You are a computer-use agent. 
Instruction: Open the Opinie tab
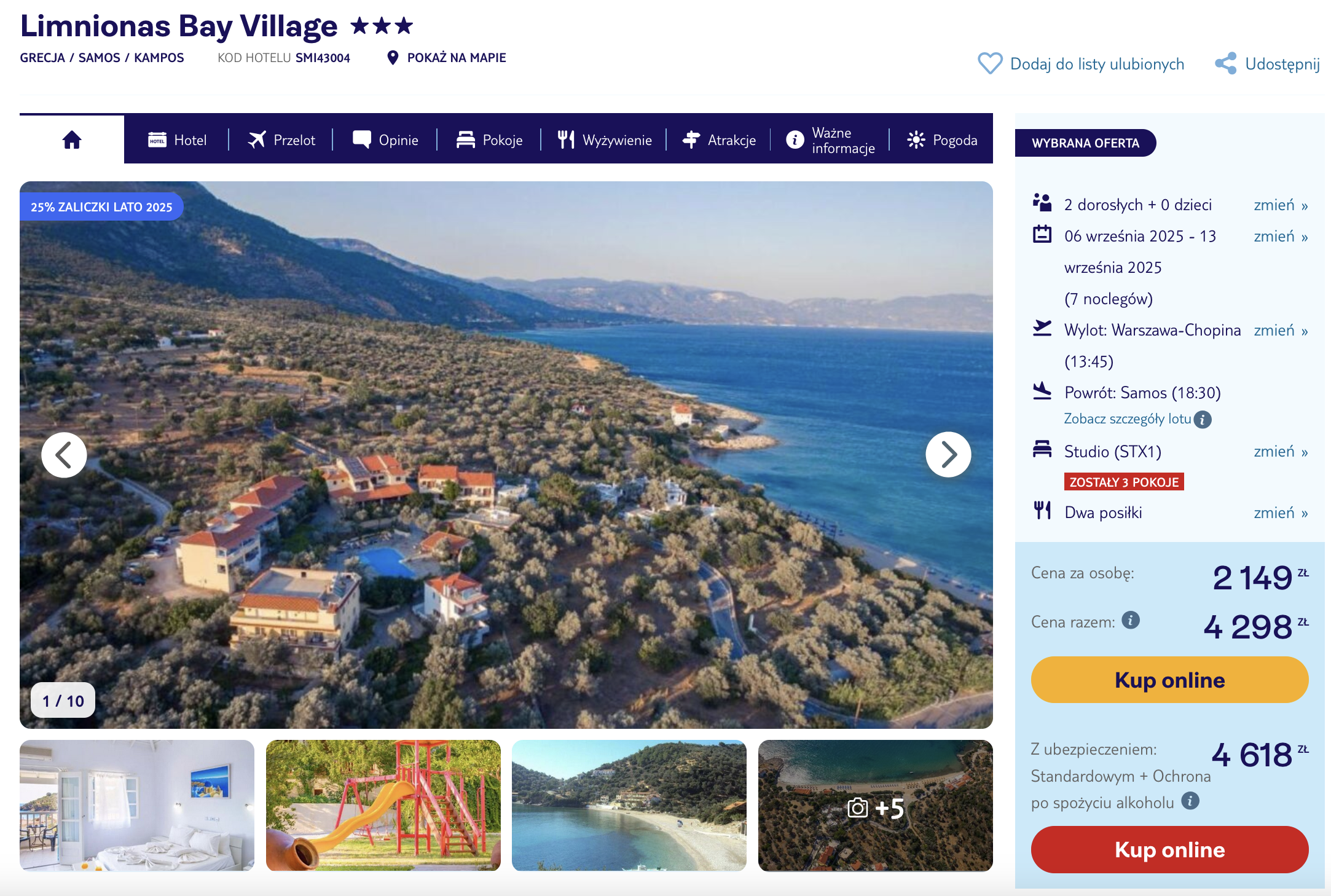coord(385,140)
